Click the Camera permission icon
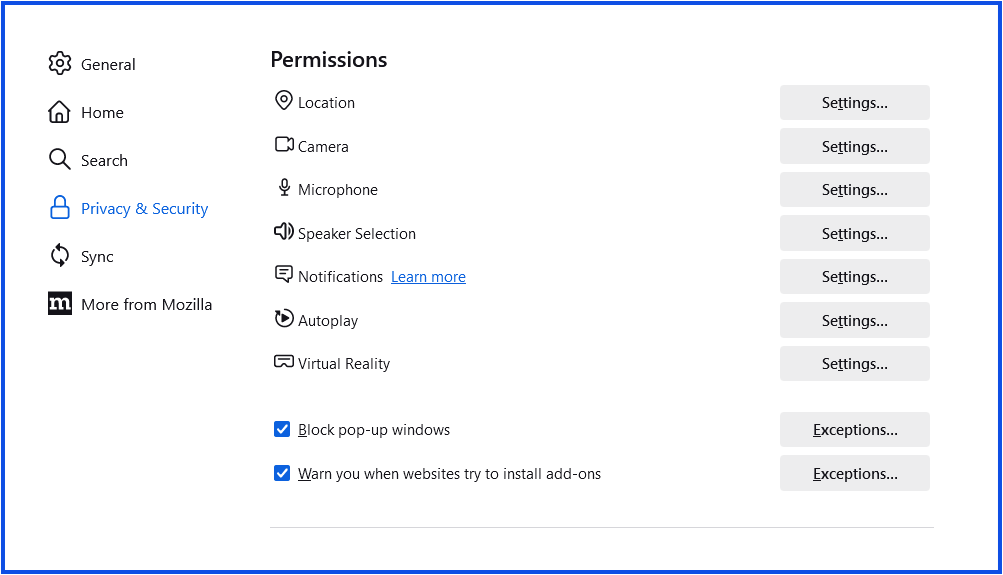The image size is (1003, 575). (x=284, y=145)
